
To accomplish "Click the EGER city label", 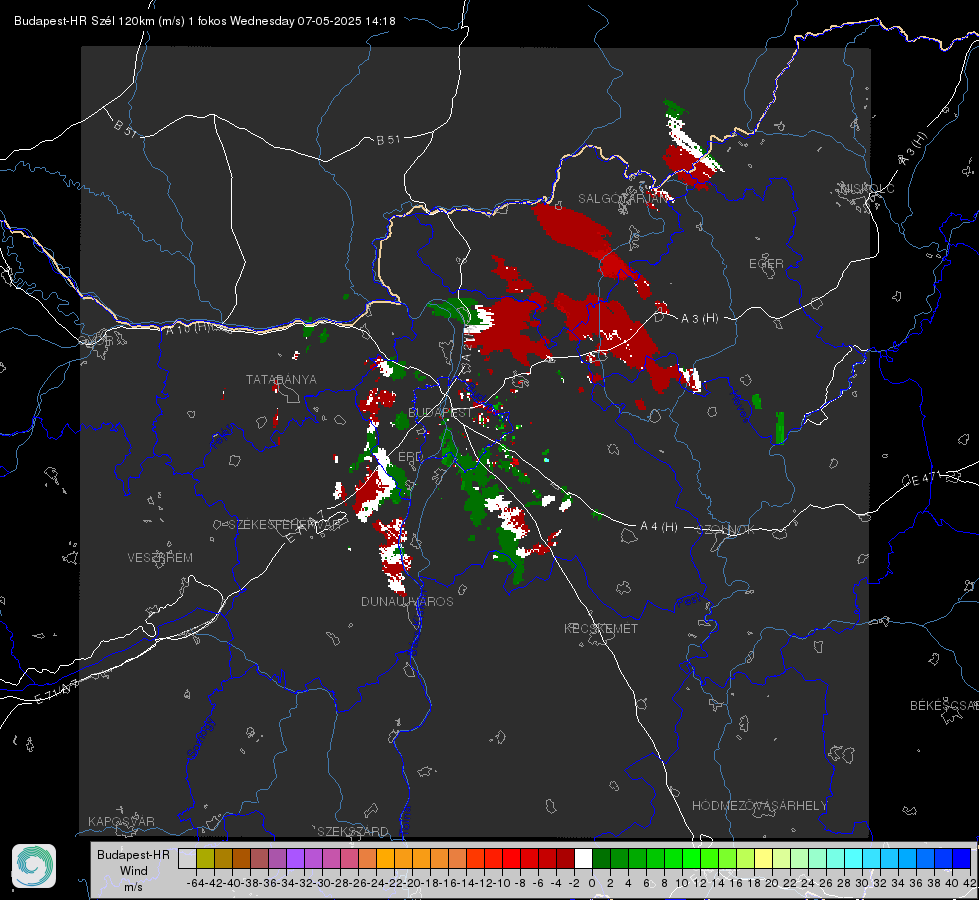I will [x=766, y=264].
